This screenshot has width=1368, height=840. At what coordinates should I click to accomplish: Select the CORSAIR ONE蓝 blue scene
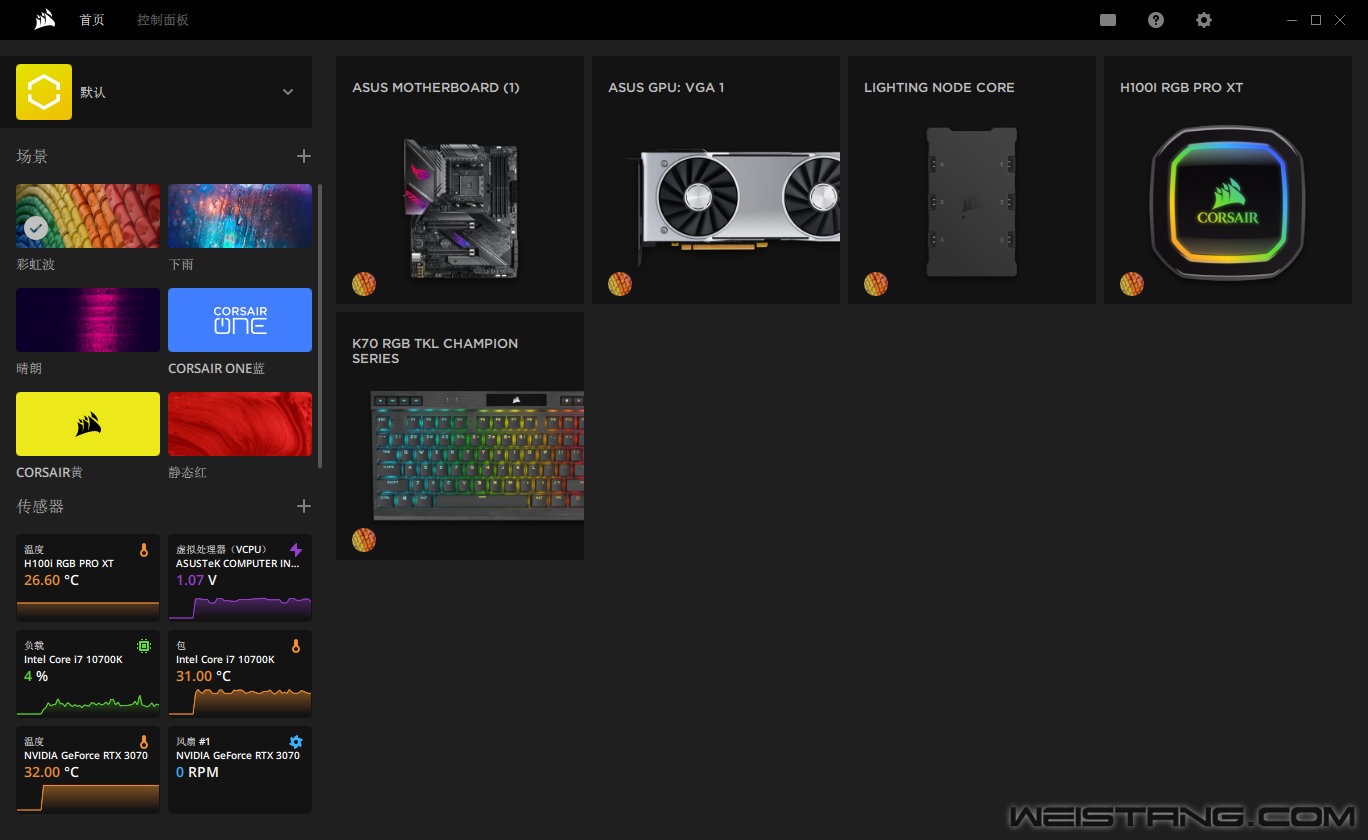pyautogui.click(x=240, y=320)
